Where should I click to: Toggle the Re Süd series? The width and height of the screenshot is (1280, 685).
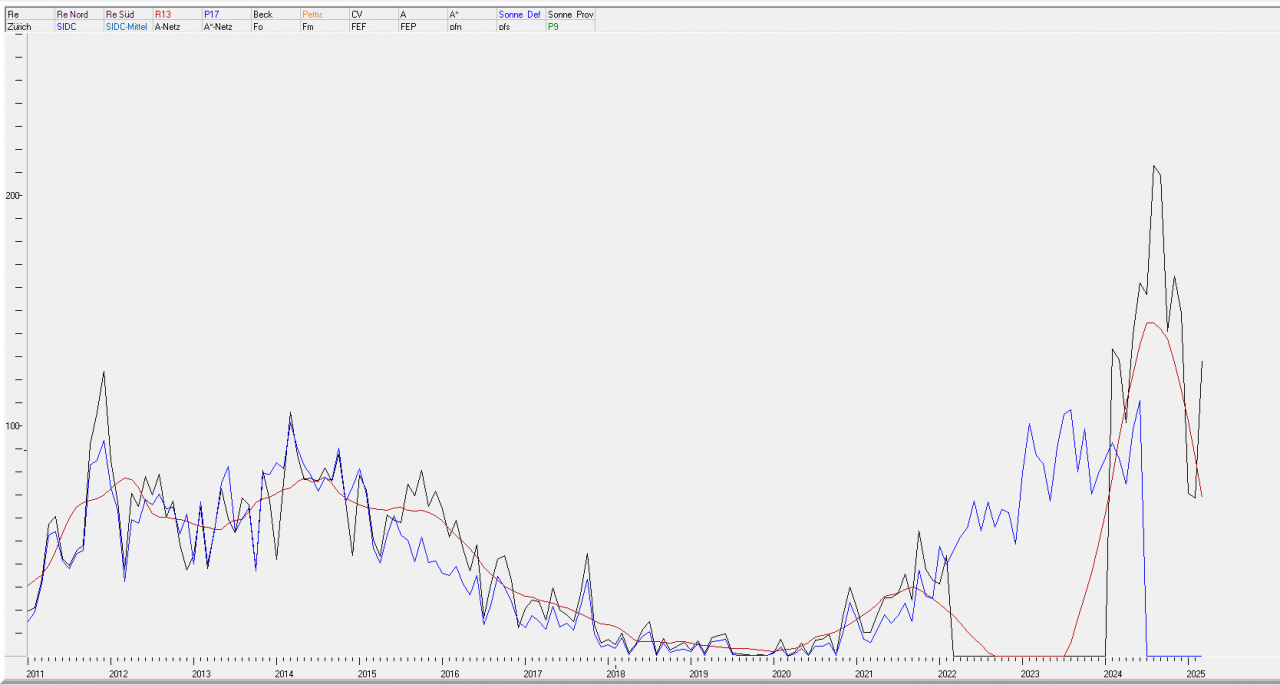click(x=120, y=15)
